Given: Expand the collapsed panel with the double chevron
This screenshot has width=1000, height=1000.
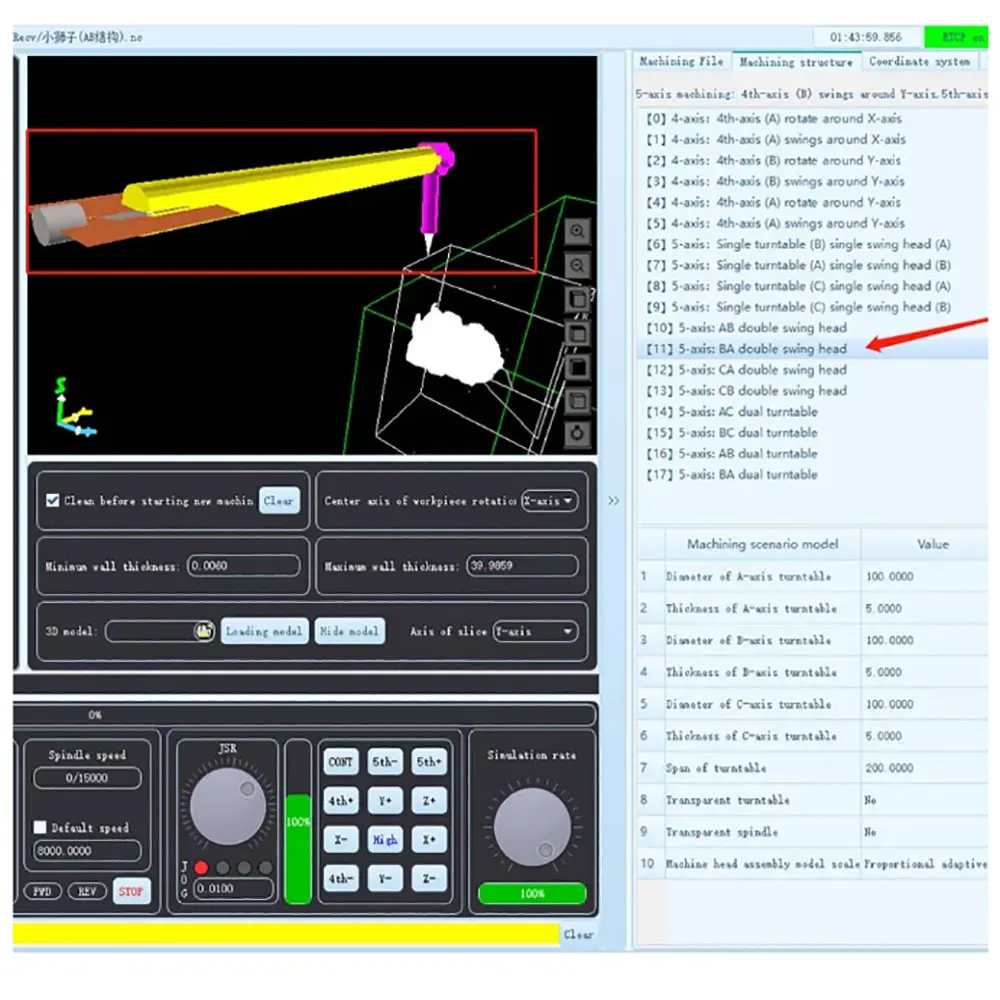Looking at the screenshot, I should (x=613, y=501).
